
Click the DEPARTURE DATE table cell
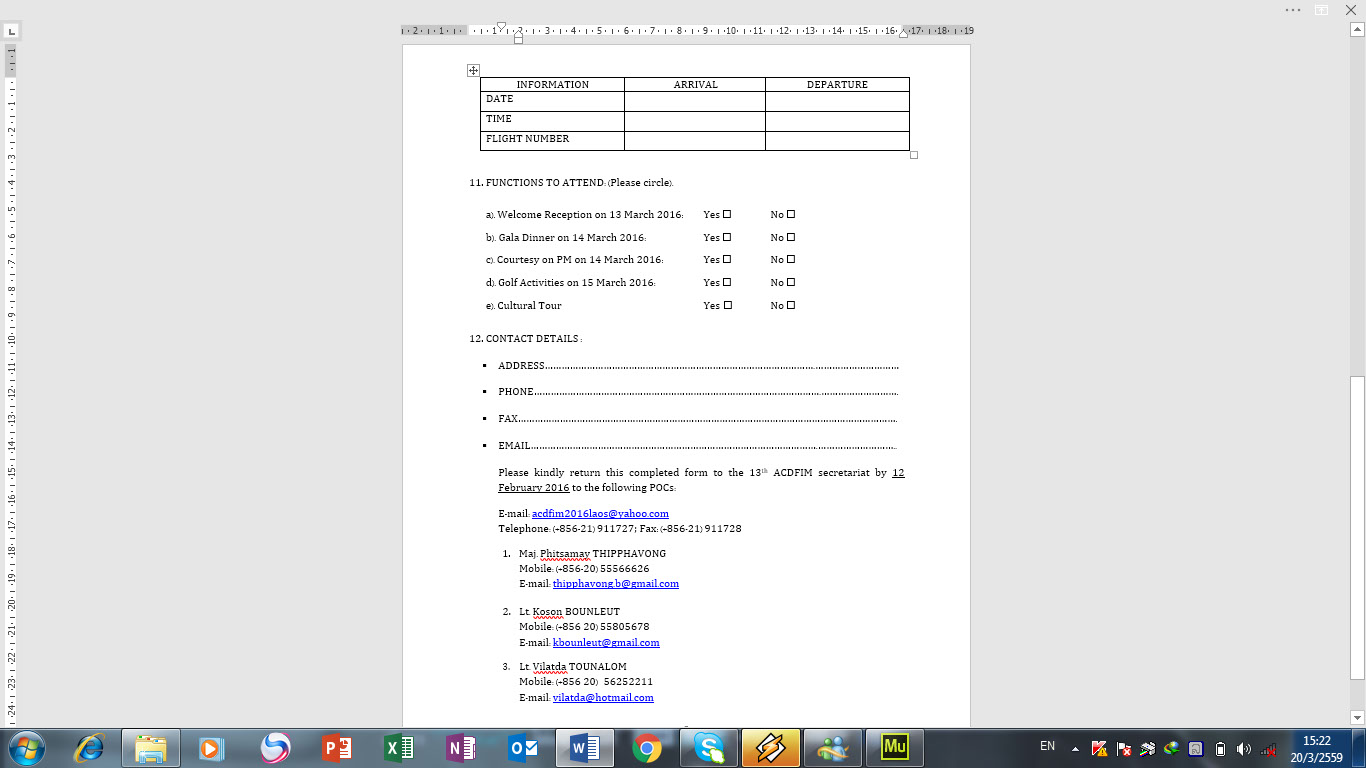[x=837, y=101]
